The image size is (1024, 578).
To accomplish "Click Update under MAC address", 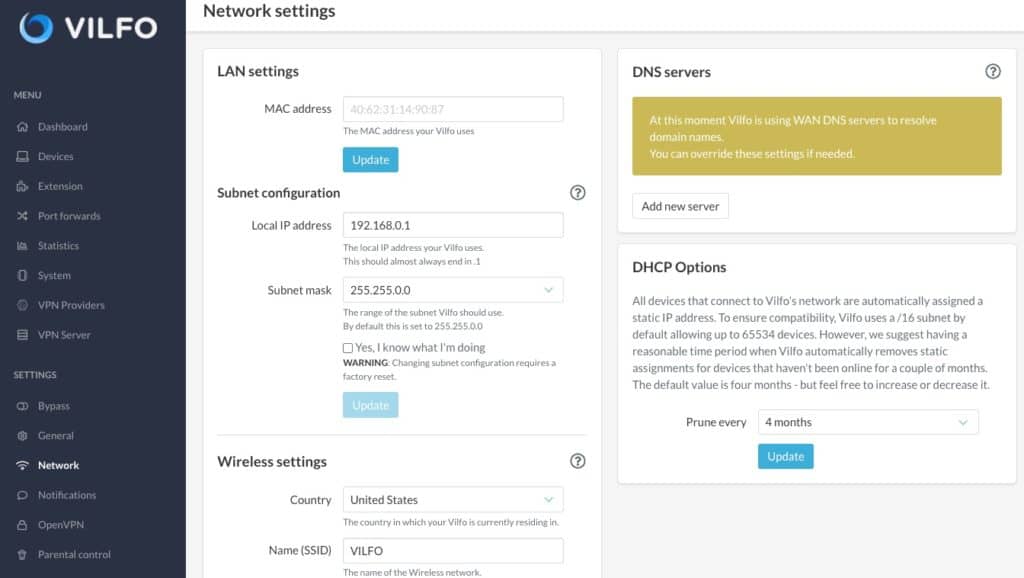I will pos(370,160).
